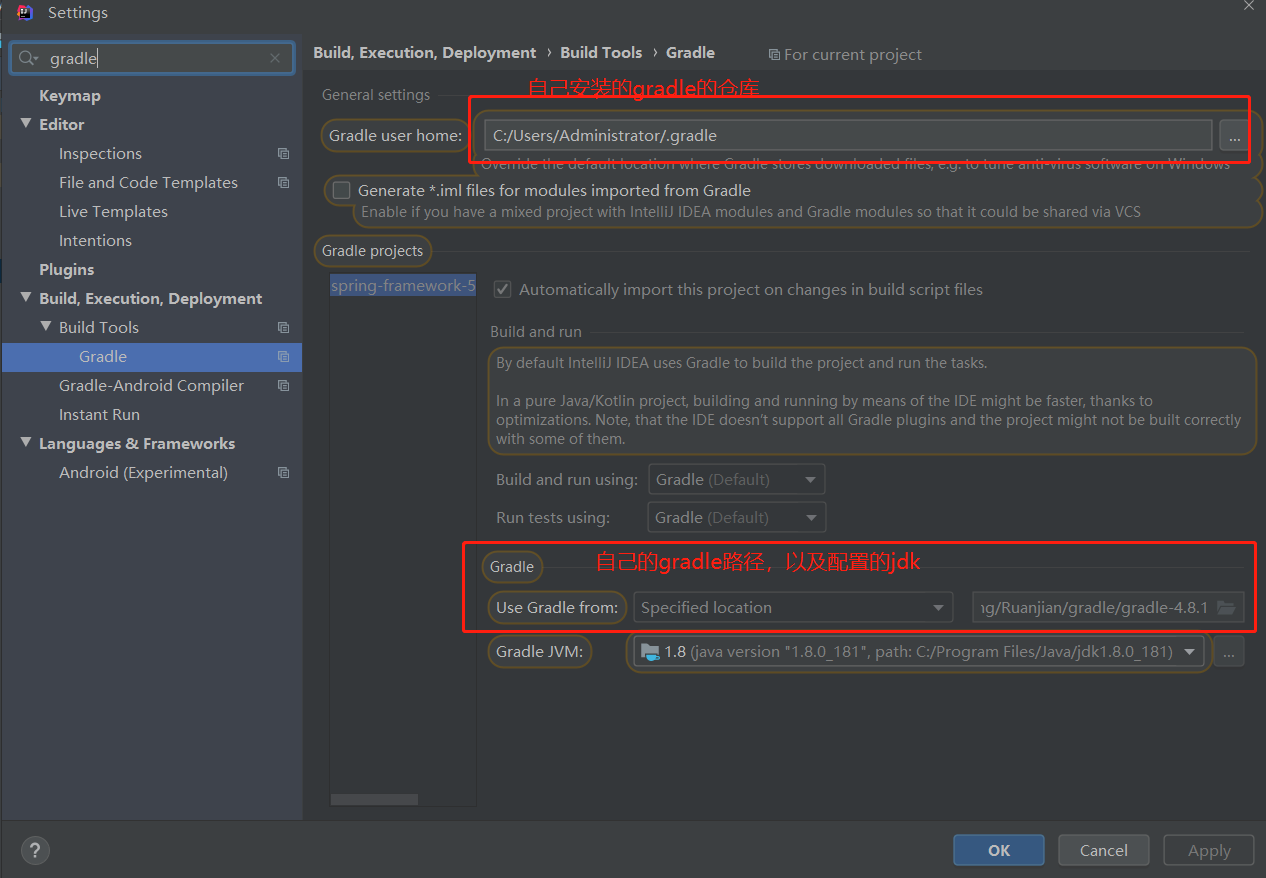Focus the settings search field
Viewport: 1266px width, 878px height.
point(152,59)
